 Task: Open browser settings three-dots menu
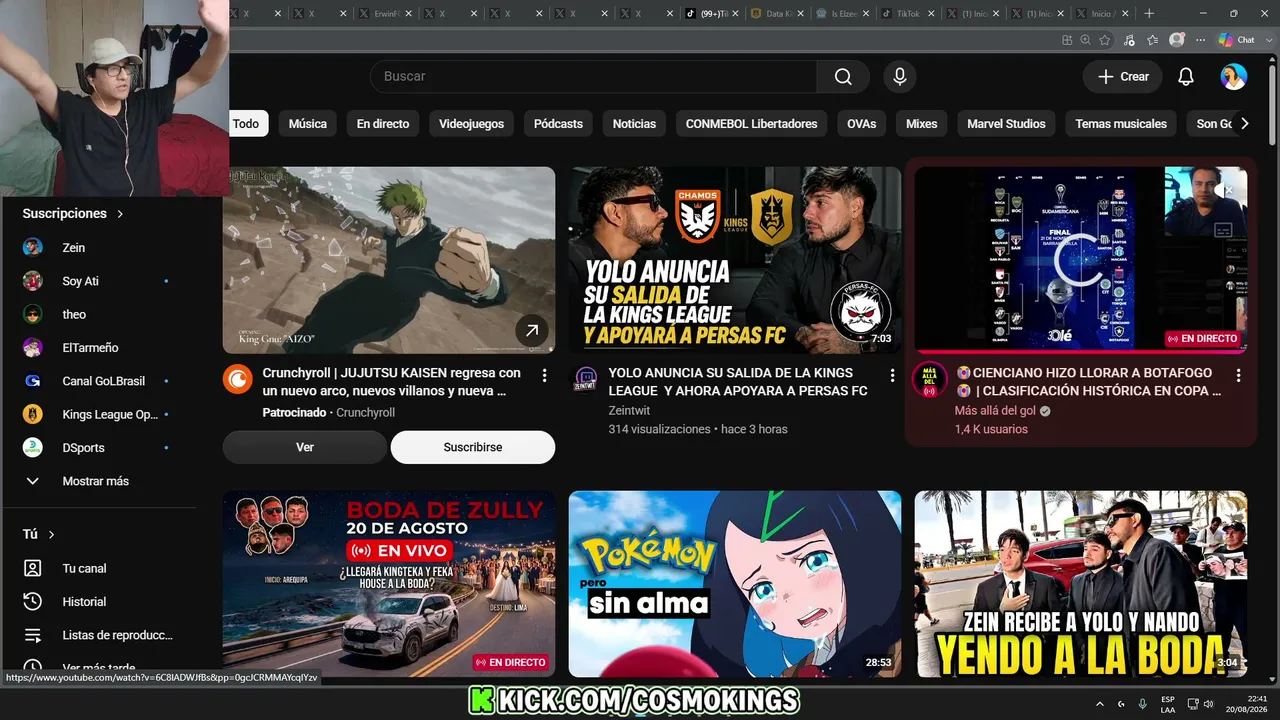tap(1200, 40)
